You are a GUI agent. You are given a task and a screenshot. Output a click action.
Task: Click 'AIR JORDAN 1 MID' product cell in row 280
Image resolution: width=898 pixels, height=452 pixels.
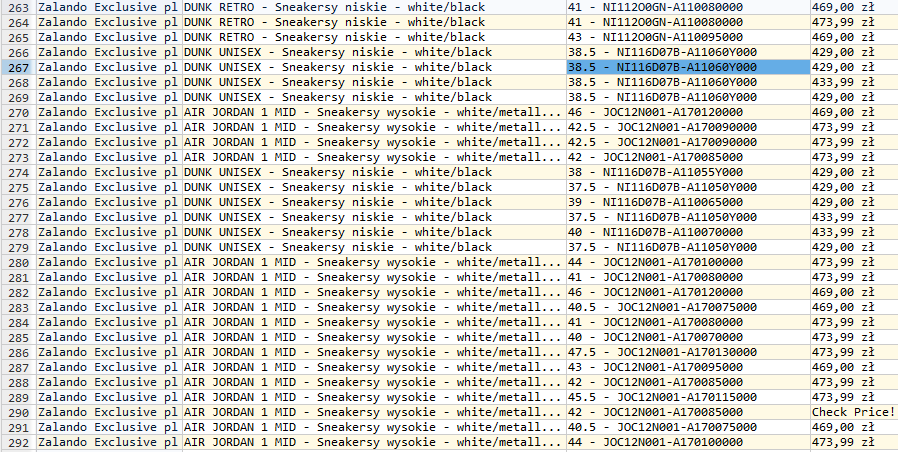(x=375, y=262)
